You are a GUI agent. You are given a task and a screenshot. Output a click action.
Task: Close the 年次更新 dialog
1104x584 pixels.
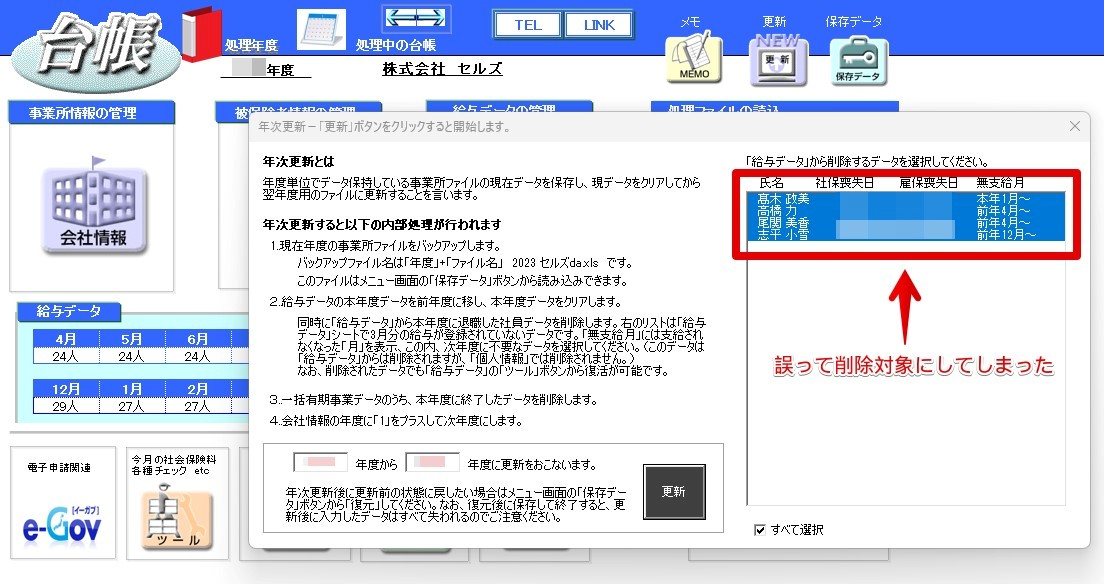coord(1074,126)
